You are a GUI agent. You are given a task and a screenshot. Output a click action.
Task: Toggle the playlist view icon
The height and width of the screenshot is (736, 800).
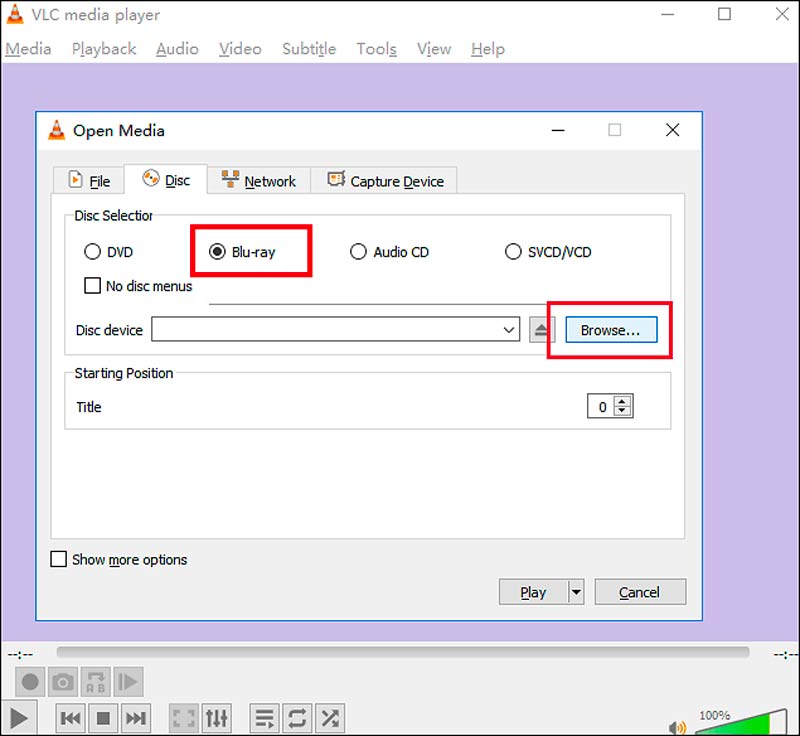click(x=264, y=717)
